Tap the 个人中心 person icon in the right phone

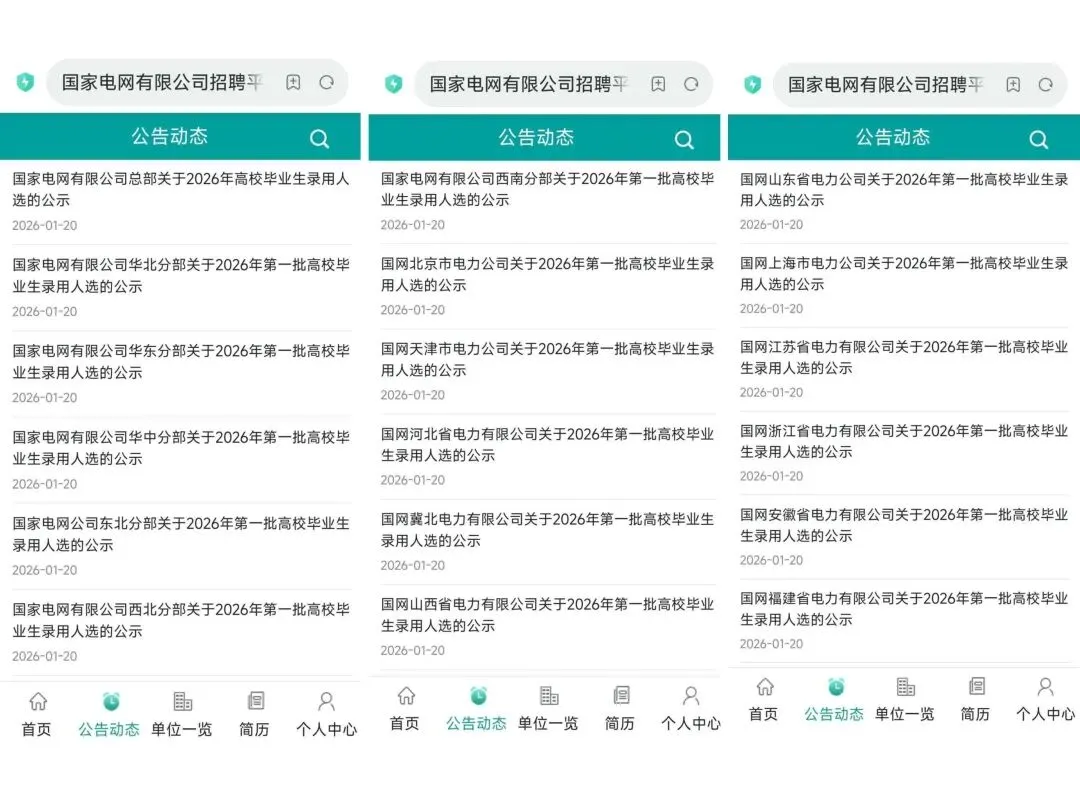click(1046, 687)
